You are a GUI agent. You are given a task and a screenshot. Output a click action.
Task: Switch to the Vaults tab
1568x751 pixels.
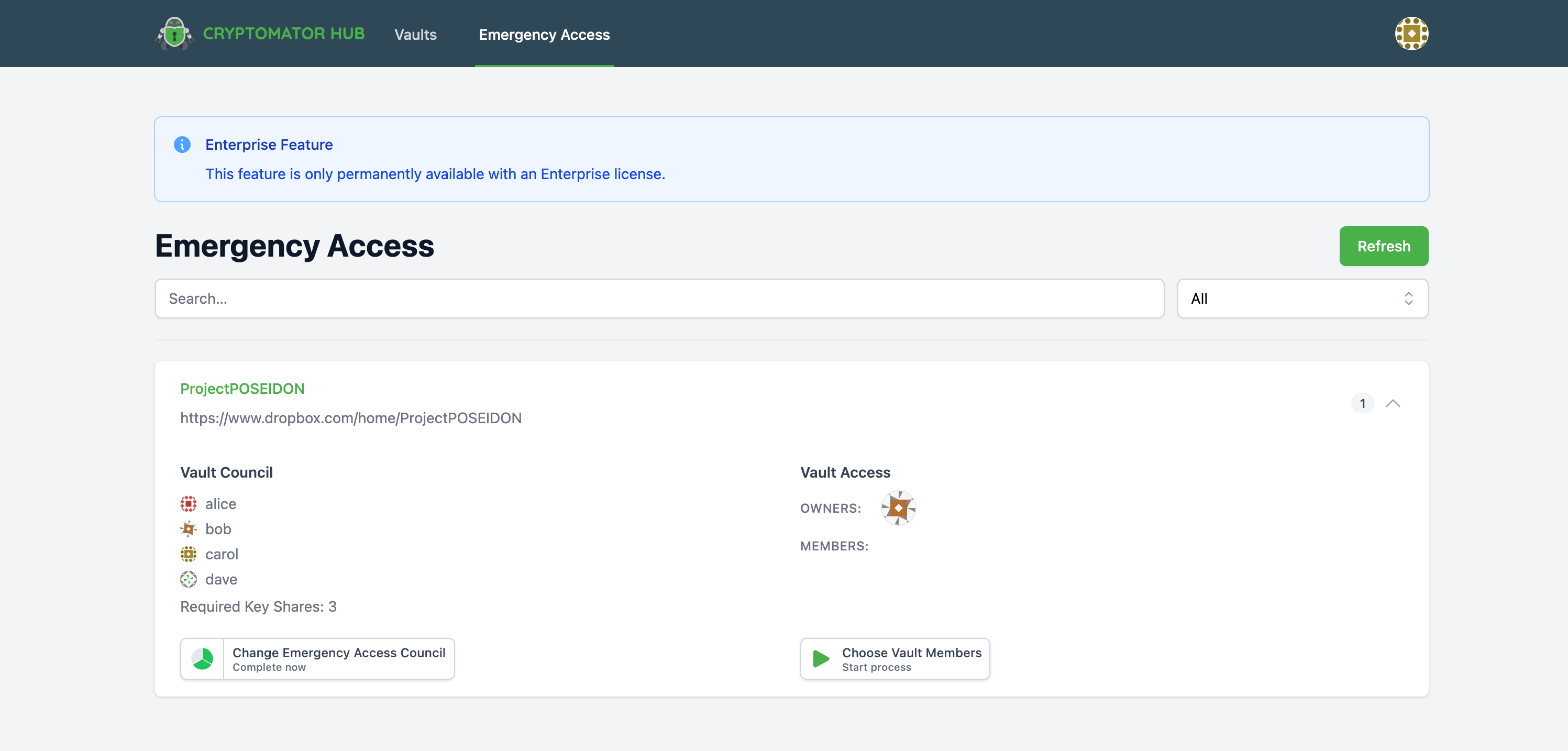coord(415,35)
